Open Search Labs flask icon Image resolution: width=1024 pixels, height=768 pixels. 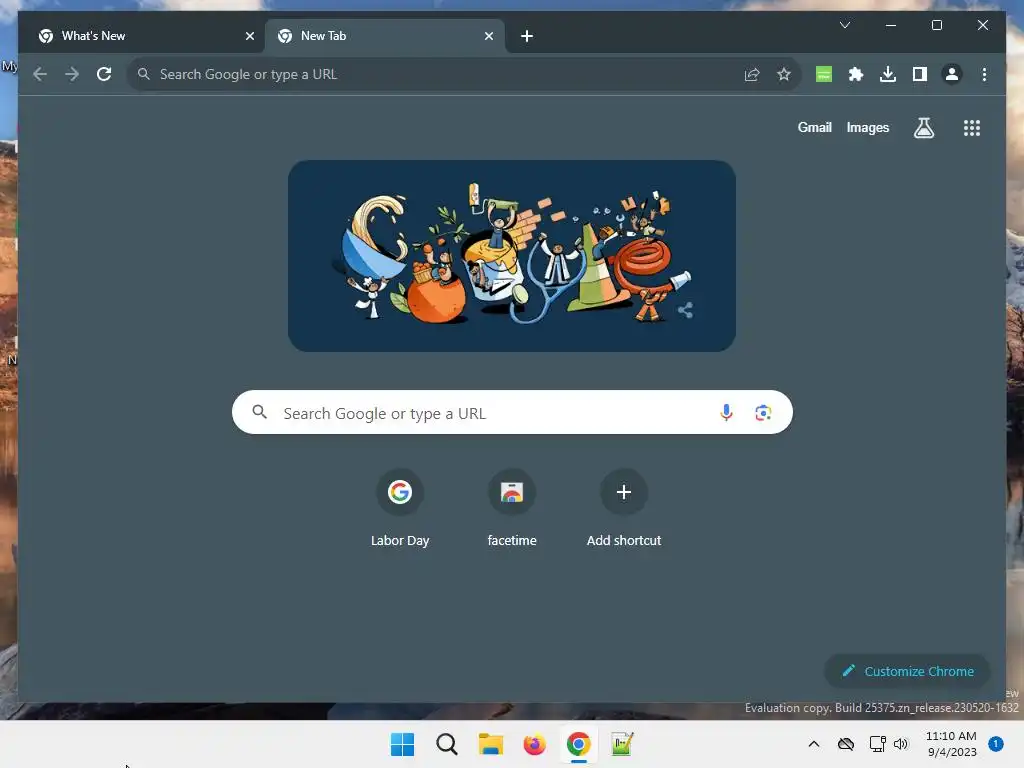point(923,128)
